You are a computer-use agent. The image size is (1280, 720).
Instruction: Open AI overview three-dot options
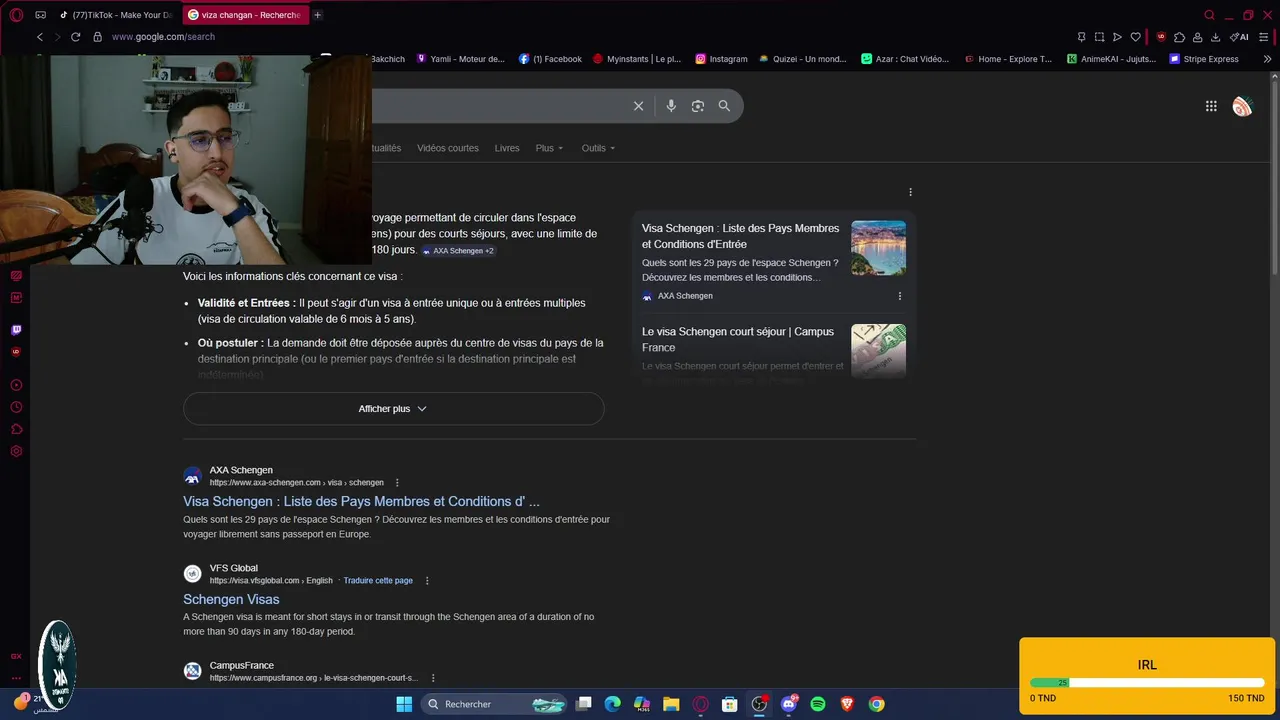pyautogui.click(x=910, y=192)
